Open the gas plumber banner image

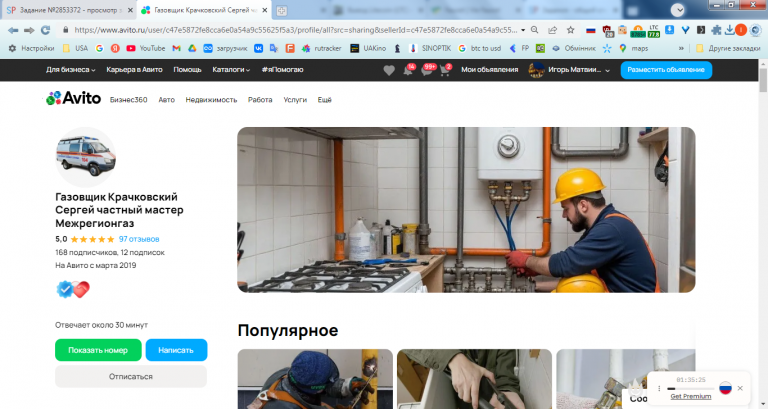(x=466, y=210)
